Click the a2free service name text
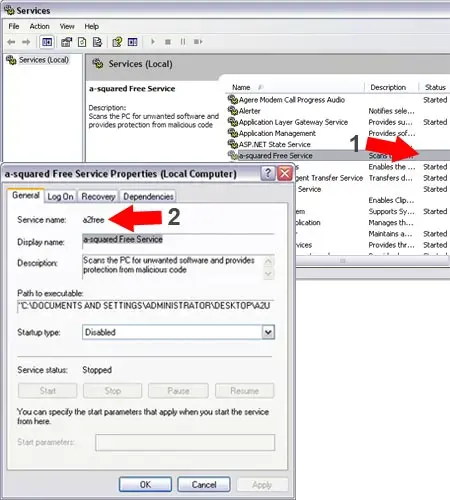This screenshot has height=500, width=450. pos(94,220)
